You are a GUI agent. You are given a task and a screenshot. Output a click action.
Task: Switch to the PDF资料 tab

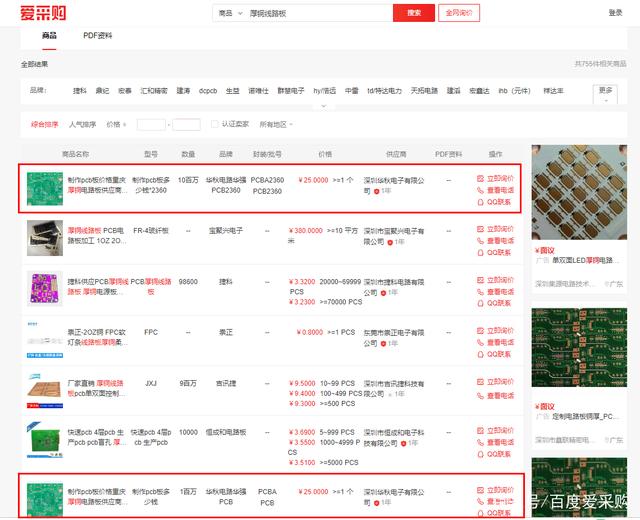point(98,36)
